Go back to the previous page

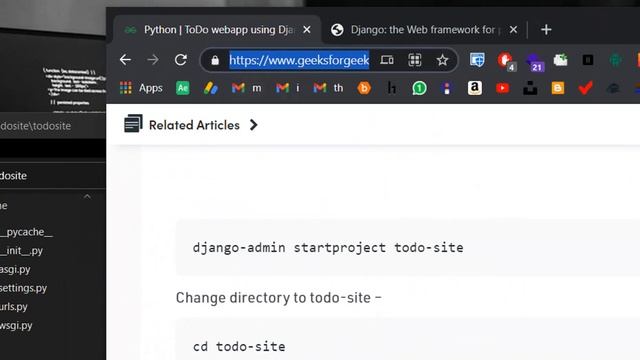pos(125,60)
